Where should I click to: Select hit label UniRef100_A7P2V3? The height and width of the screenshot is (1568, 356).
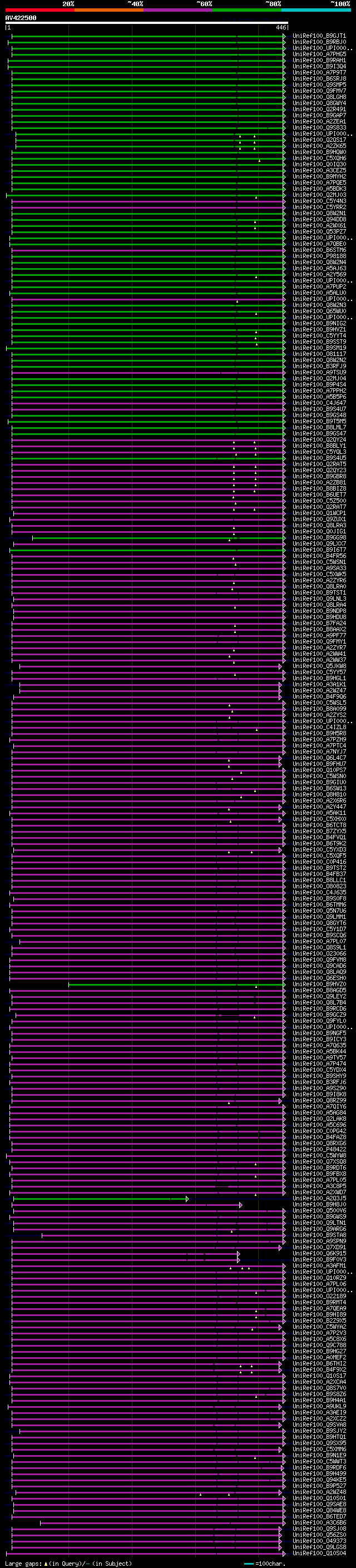(319, 1333)
